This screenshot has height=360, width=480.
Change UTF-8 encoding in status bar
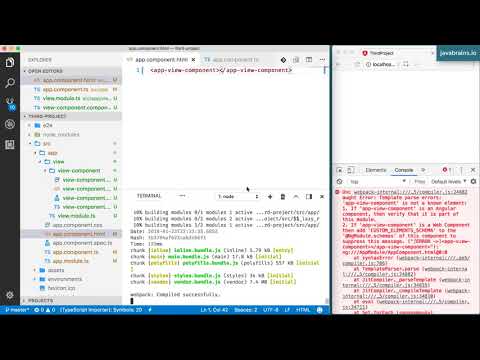pyautogui.click(x=271, y=310)
